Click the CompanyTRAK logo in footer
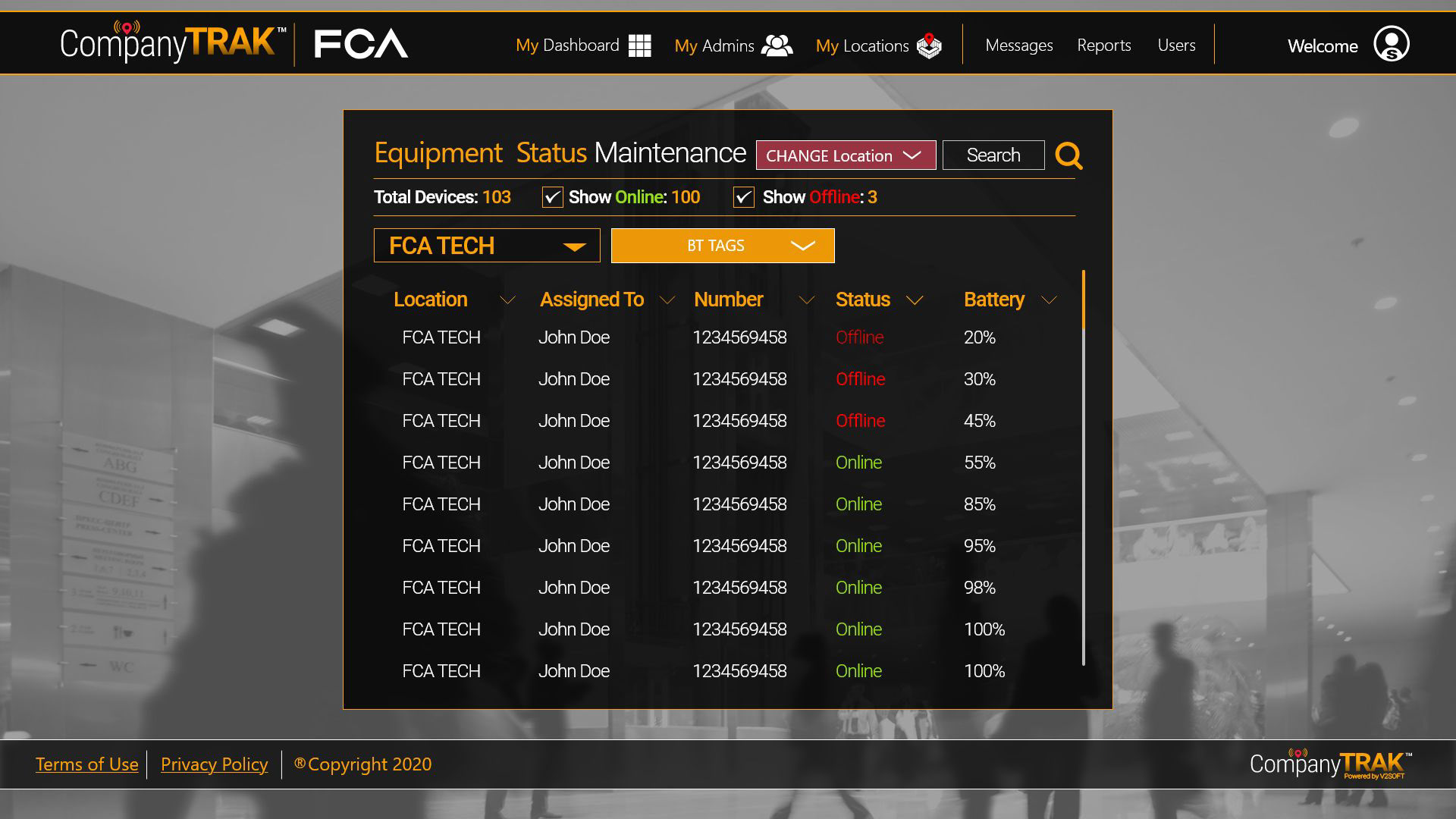 [x=1331, y=764]
